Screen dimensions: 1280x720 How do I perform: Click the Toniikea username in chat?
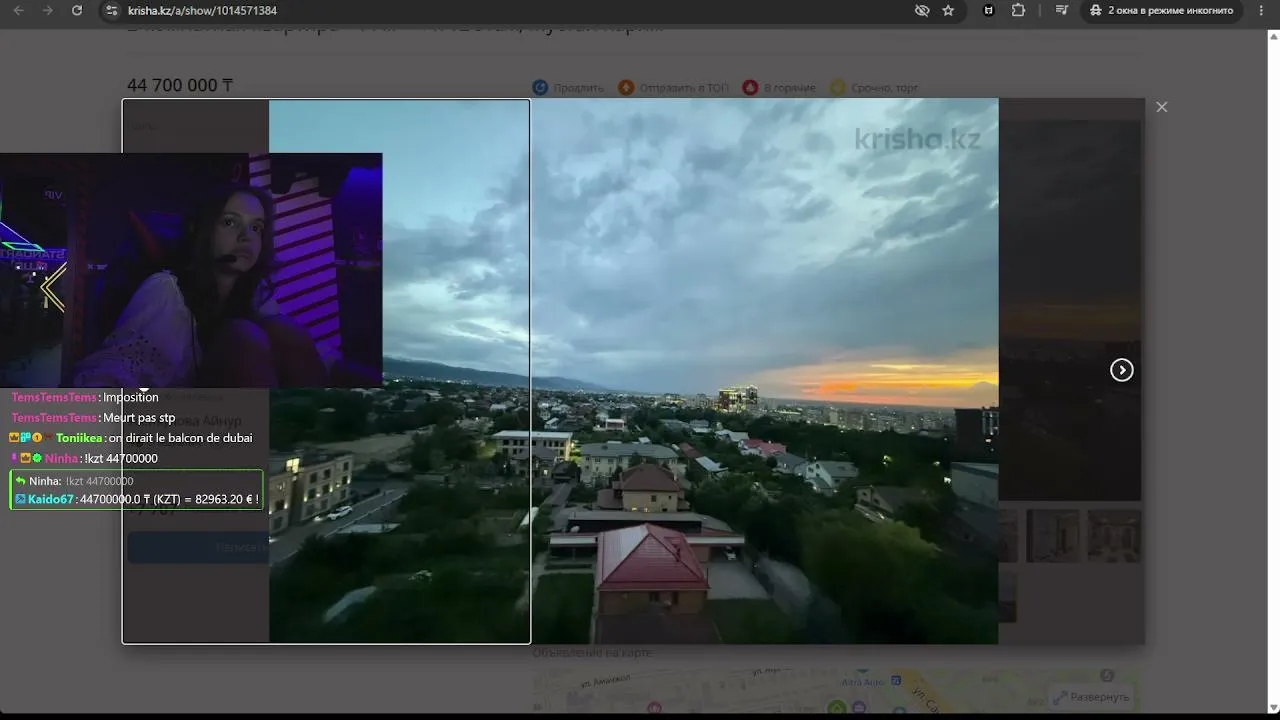click(x=79, y=438)
